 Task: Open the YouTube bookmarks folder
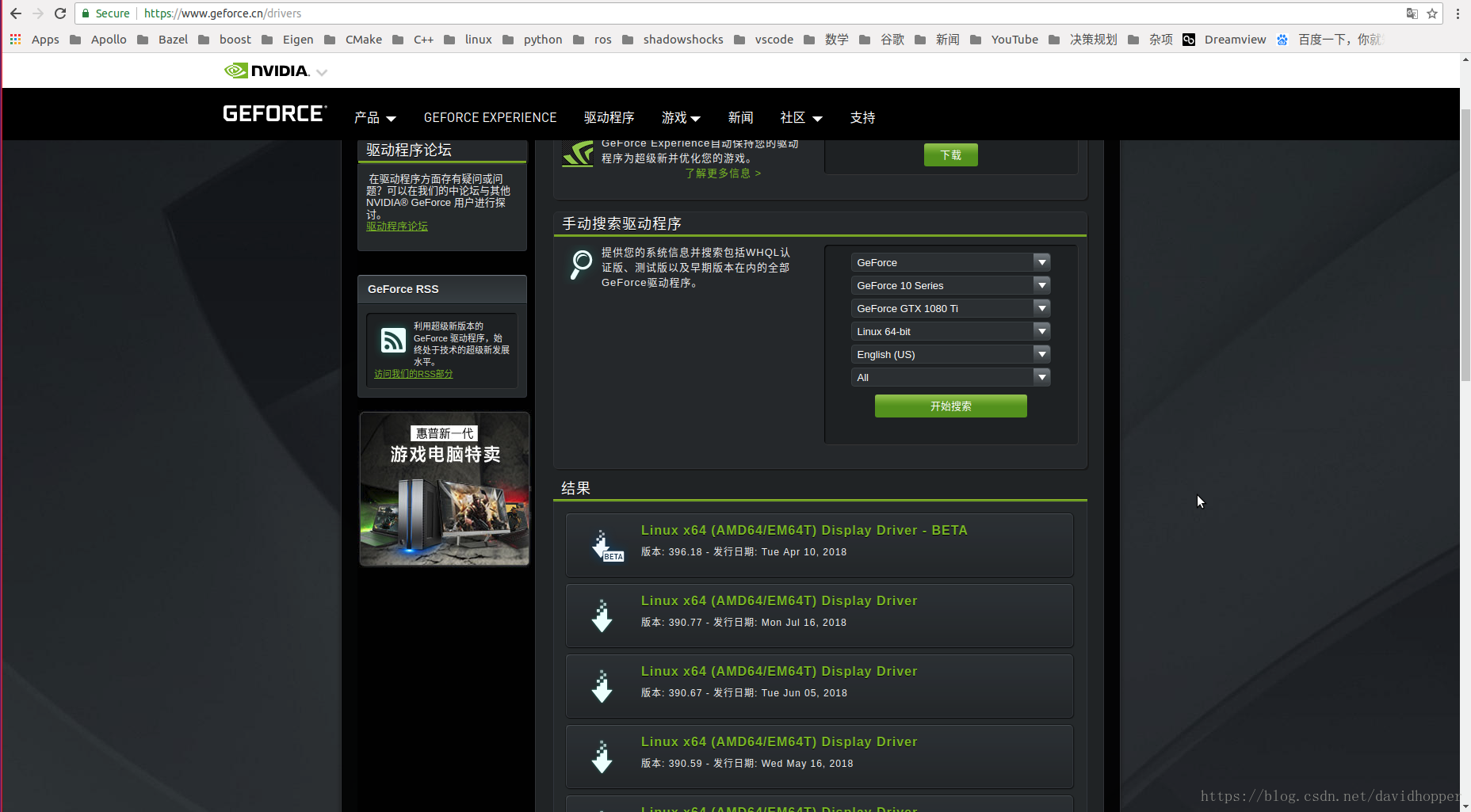1004,40
